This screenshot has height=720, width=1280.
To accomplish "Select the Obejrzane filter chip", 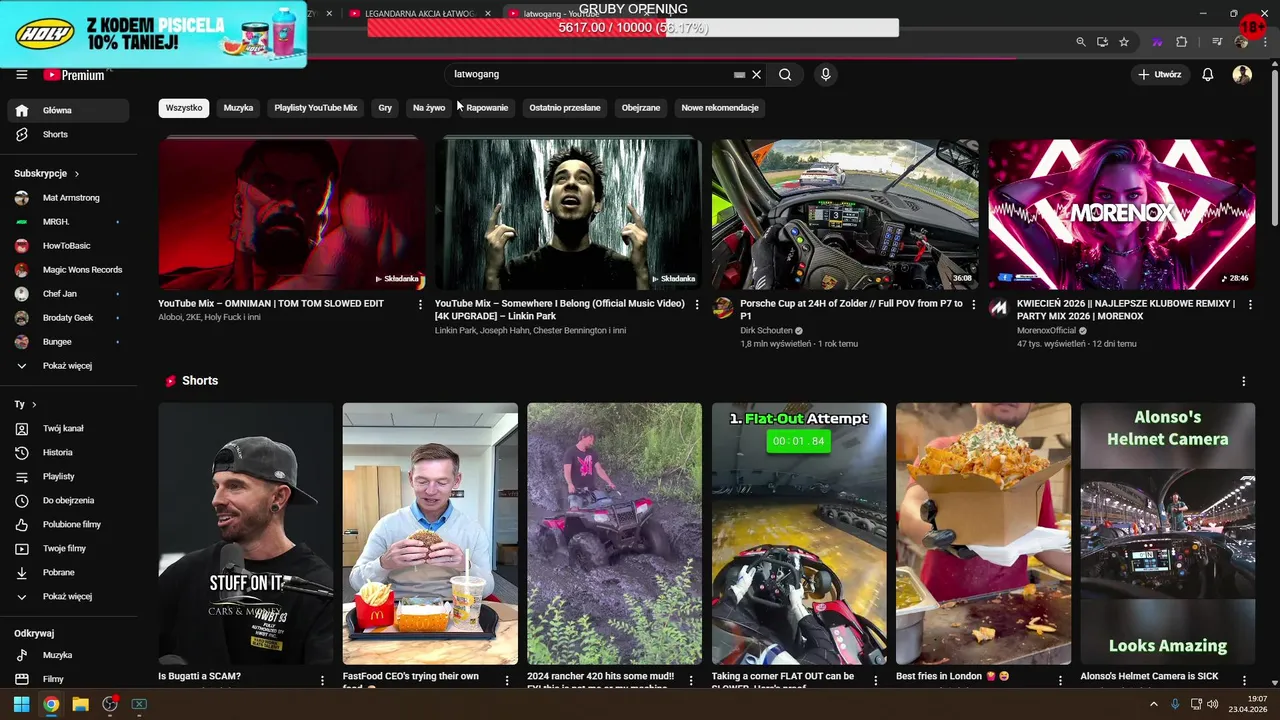I will coord(641,107).
